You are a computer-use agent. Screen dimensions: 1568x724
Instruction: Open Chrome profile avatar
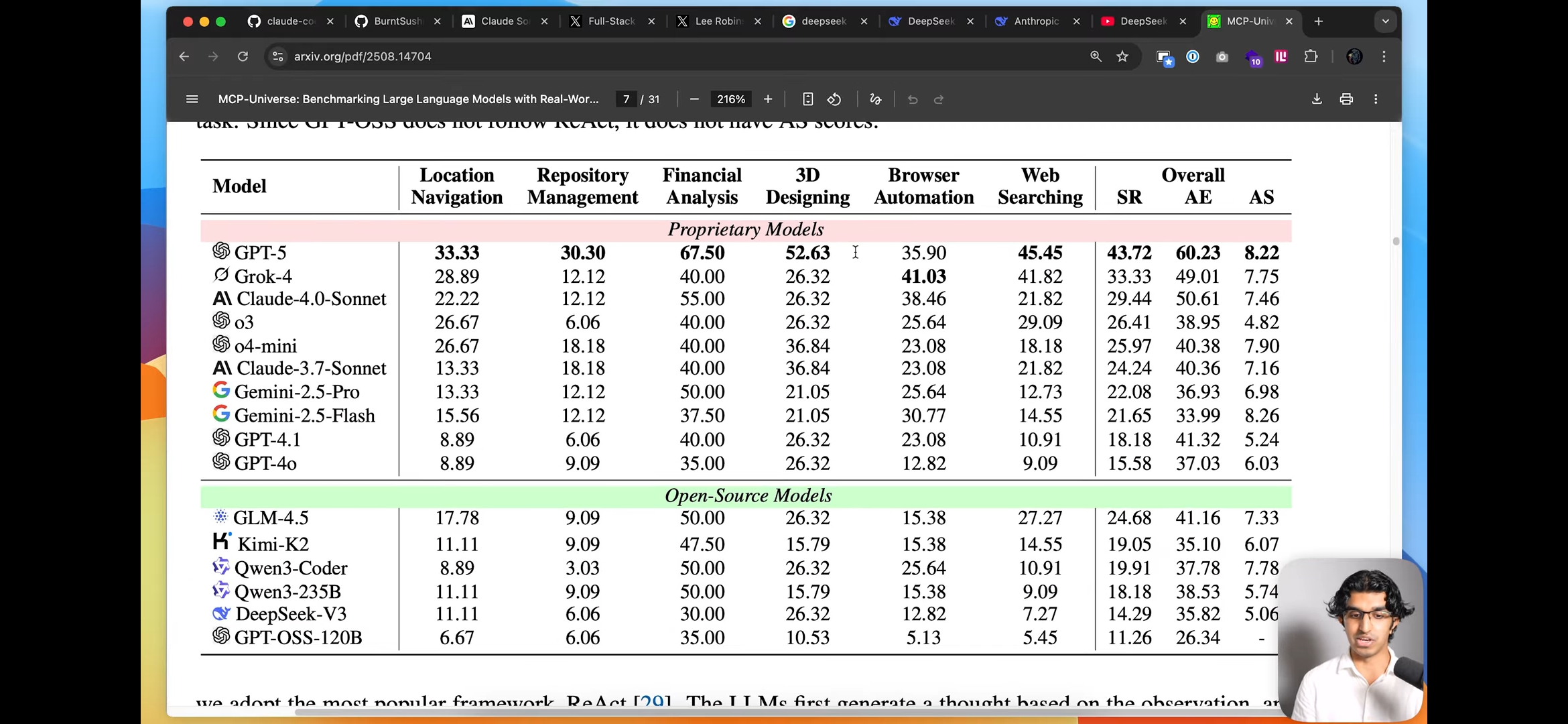click(x=1354, y=57)
